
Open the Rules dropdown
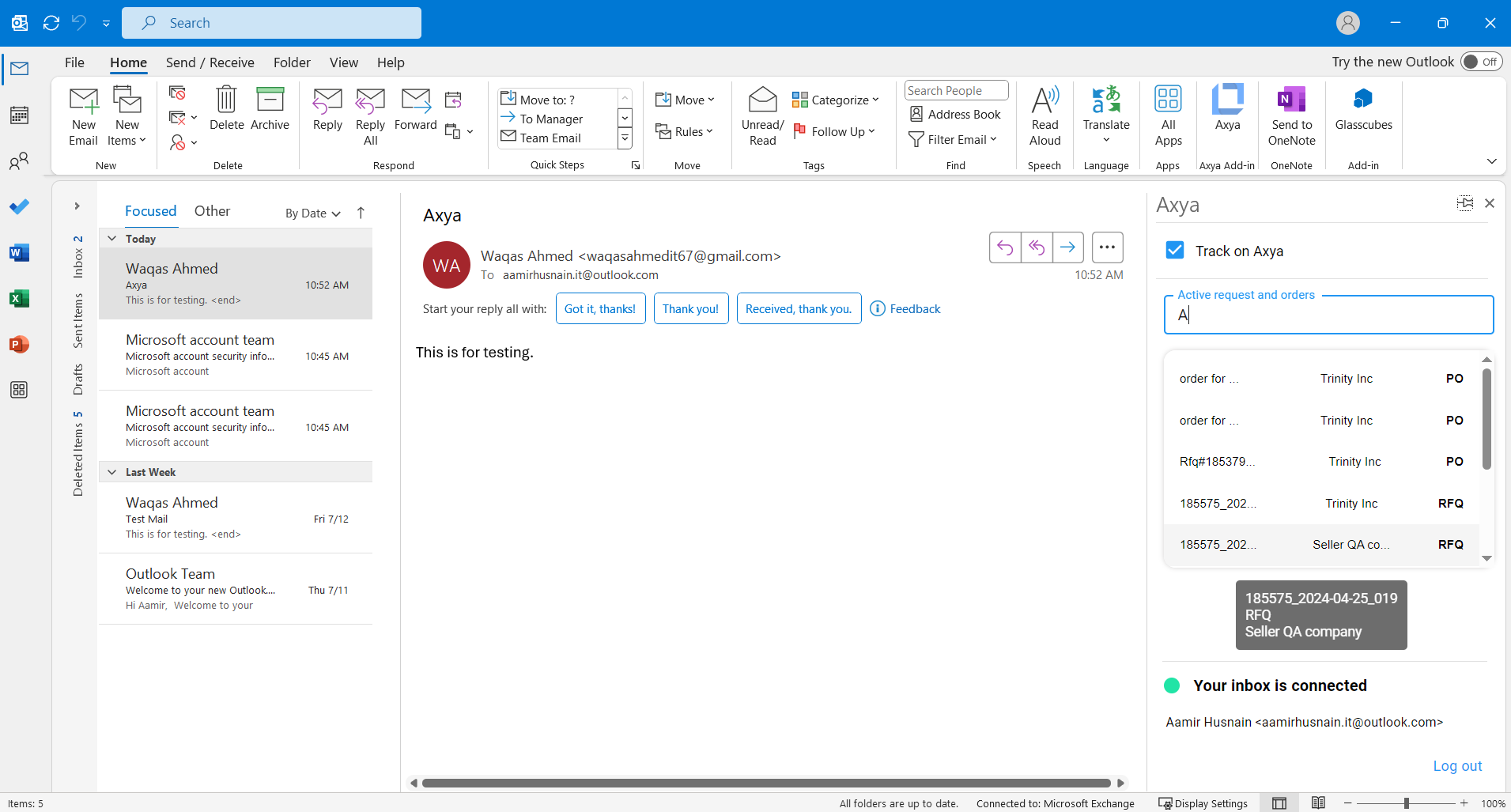tap(685, 131)
